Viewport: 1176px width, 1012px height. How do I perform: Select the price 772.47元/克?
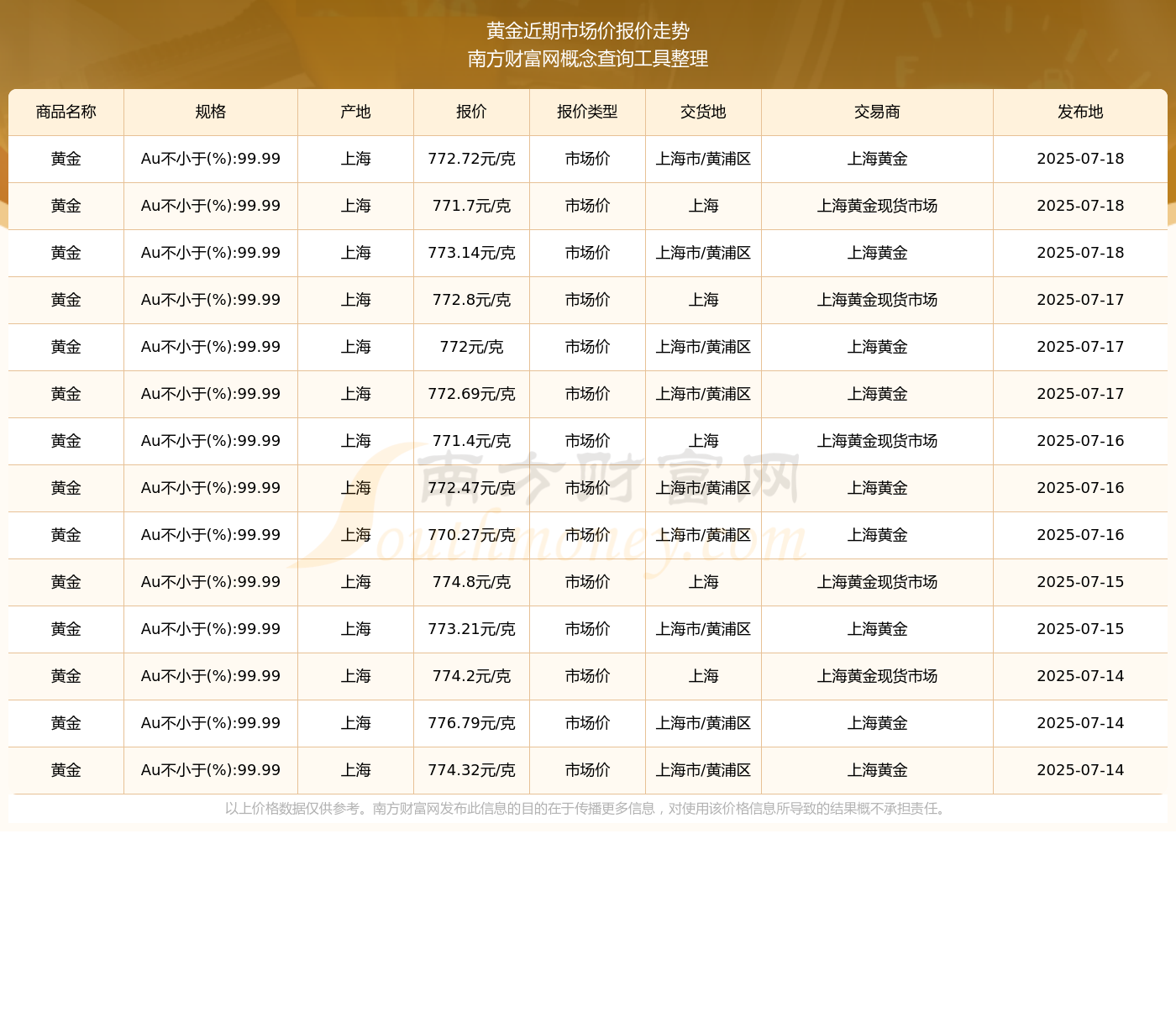coord(472,488)
